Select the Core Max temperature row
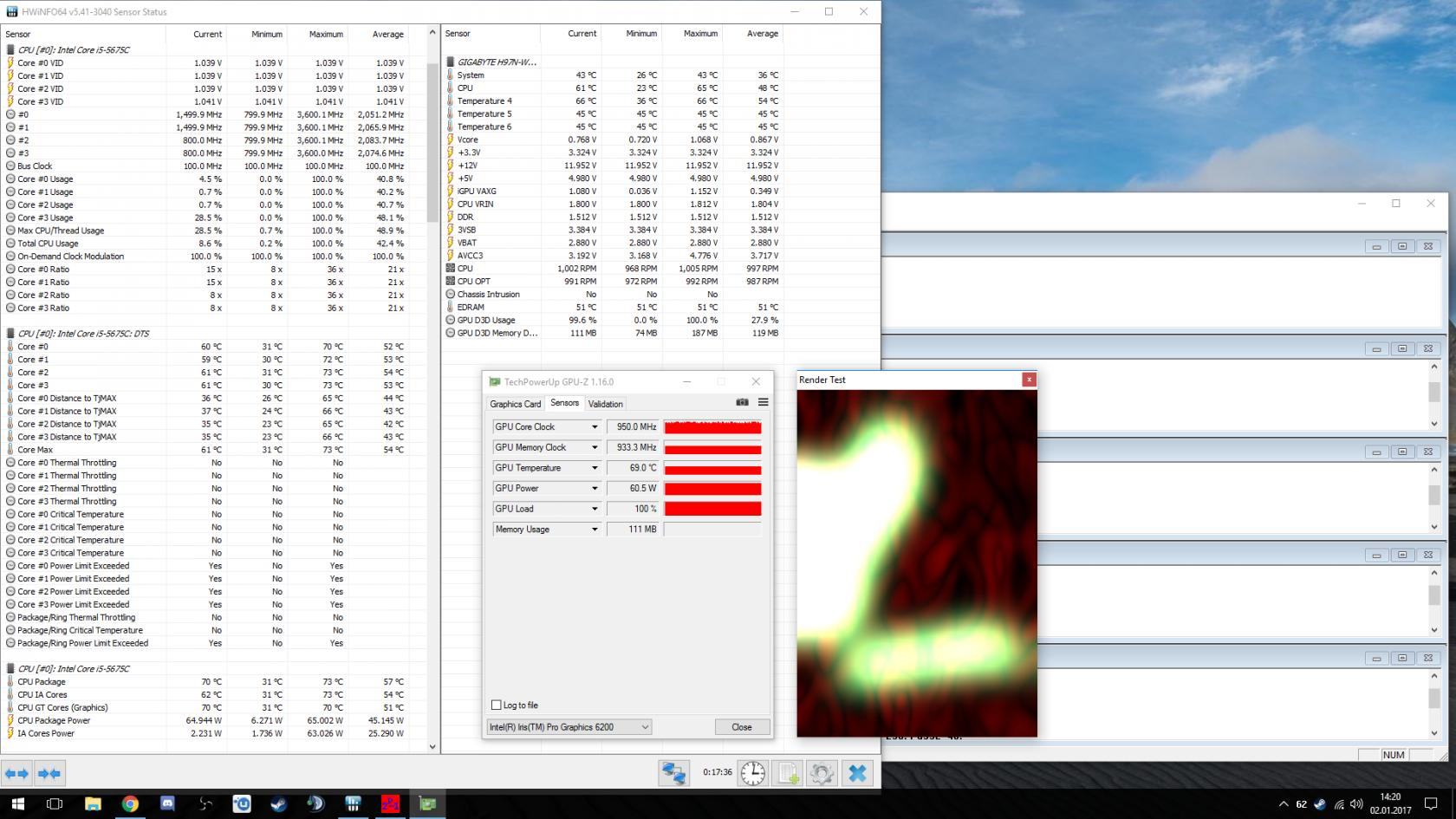 coord(216,450)
